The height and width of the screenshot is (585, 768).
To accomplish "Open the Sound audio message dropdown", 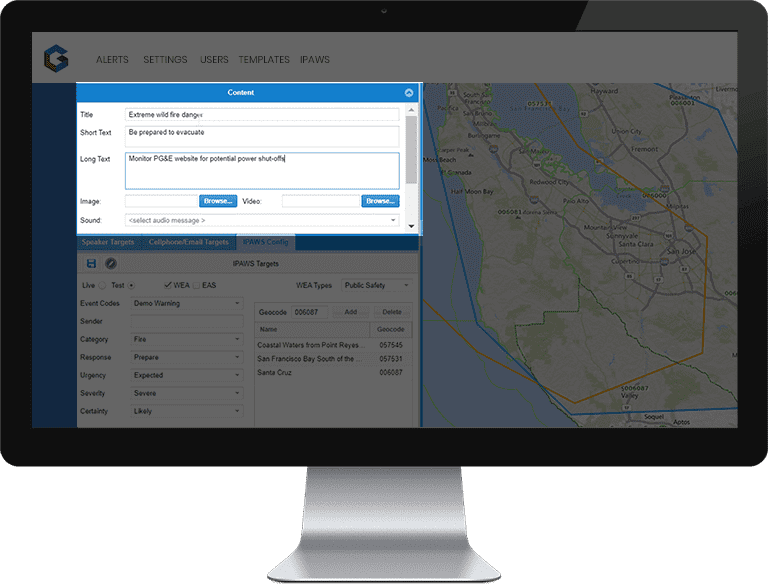I will click(262, 220).
